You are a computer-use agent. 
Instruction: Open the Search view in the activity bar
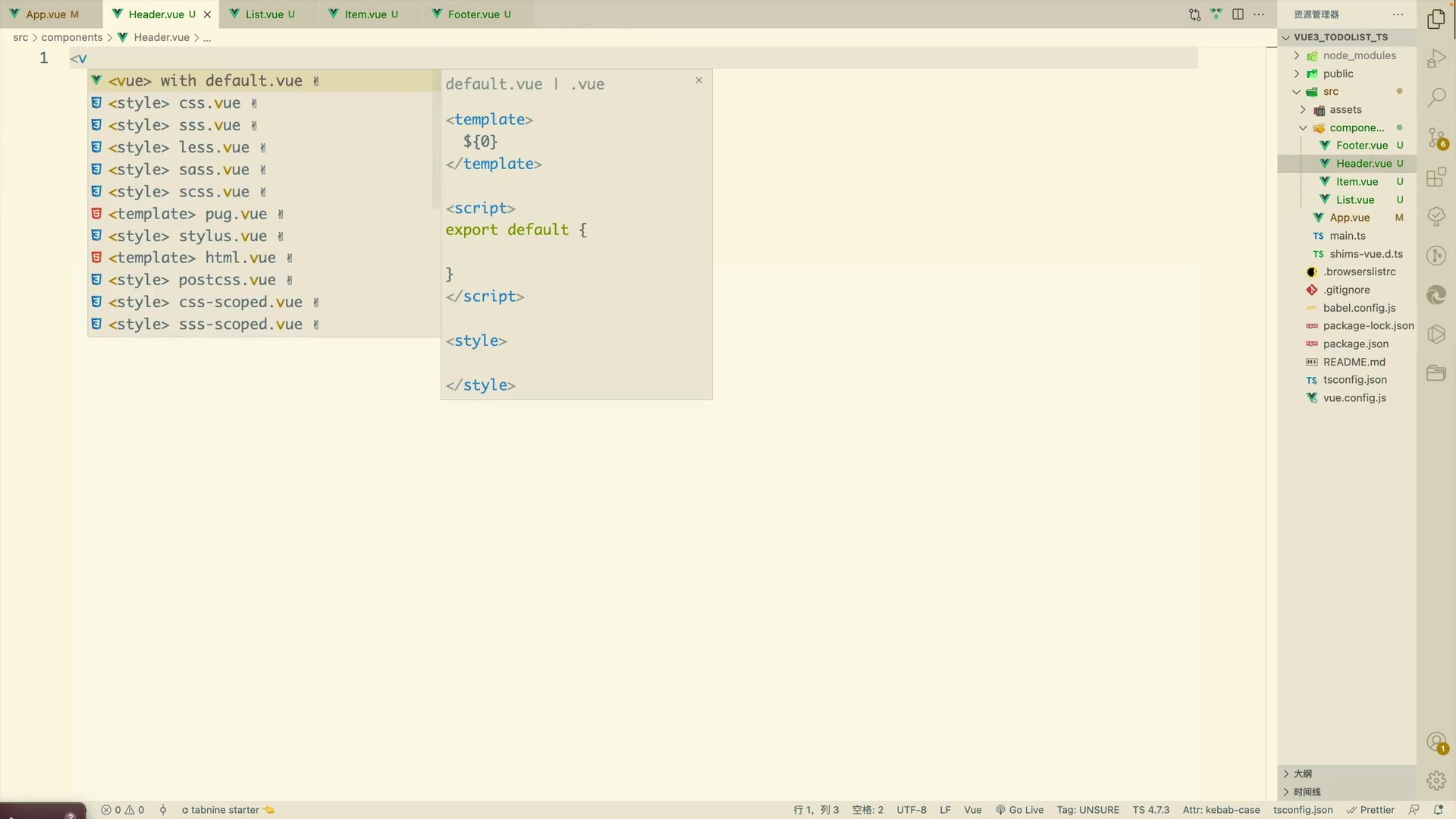coord(1436,98)
